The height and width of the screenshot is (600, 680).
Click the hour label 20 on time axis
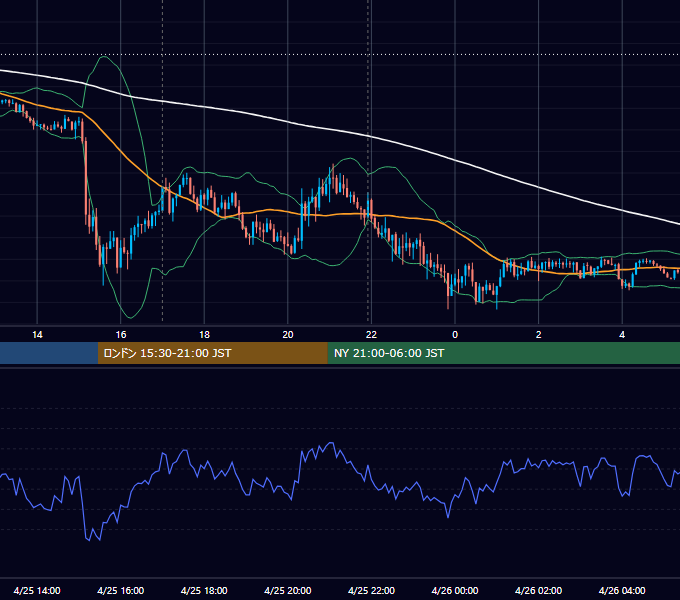288,335
